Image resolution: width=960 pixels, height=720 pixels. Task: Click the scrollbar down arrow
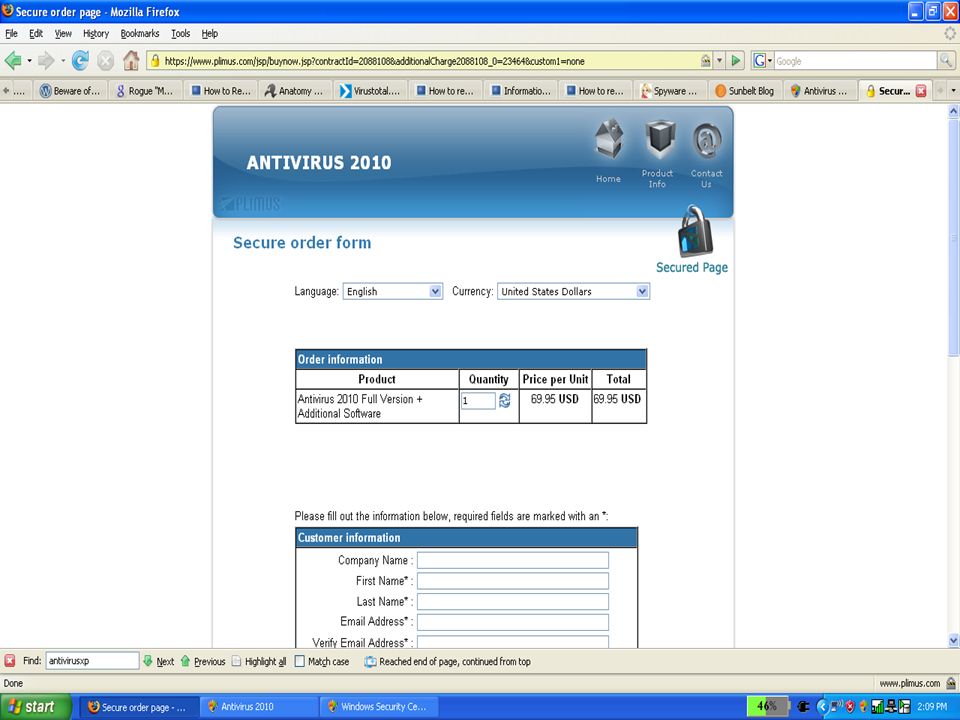(x=953, y=640)
